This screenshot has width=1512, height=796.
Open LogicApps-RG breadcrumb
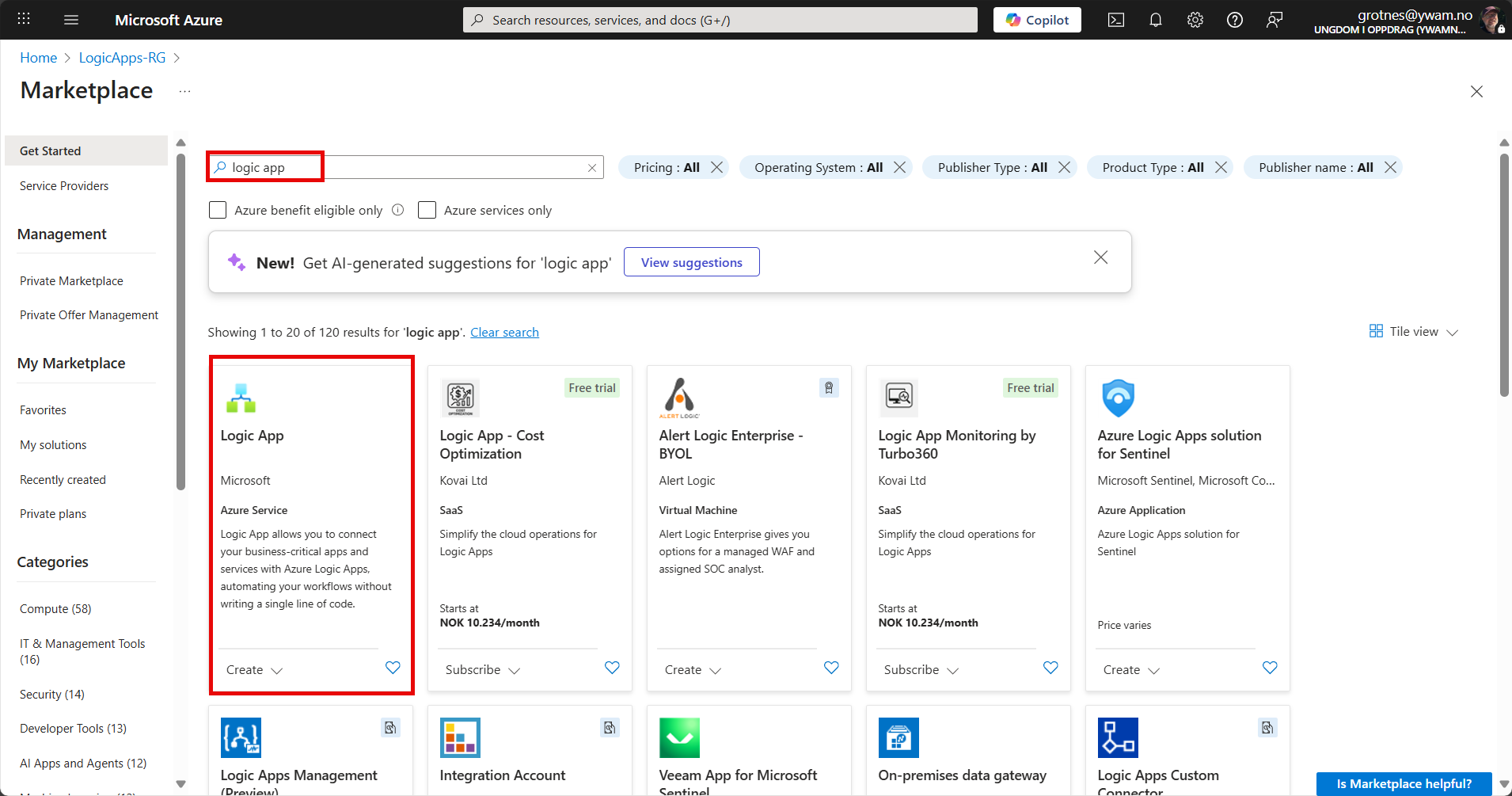click(123, 58)
